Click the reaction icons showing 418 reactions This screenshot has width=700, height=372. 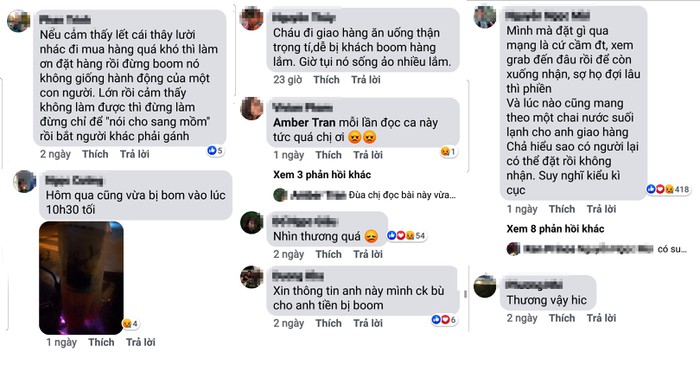click(668, 189)
